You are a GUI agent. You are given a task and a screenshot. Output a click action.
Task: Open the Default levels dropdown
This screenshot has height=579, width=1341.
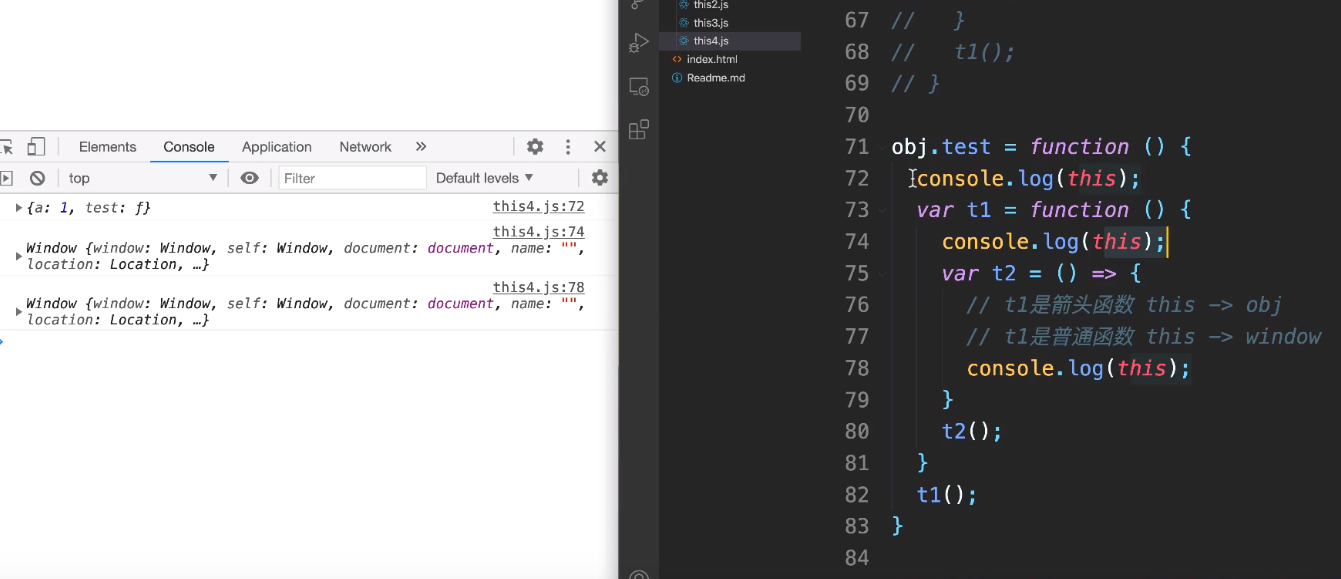coord(485,178)
